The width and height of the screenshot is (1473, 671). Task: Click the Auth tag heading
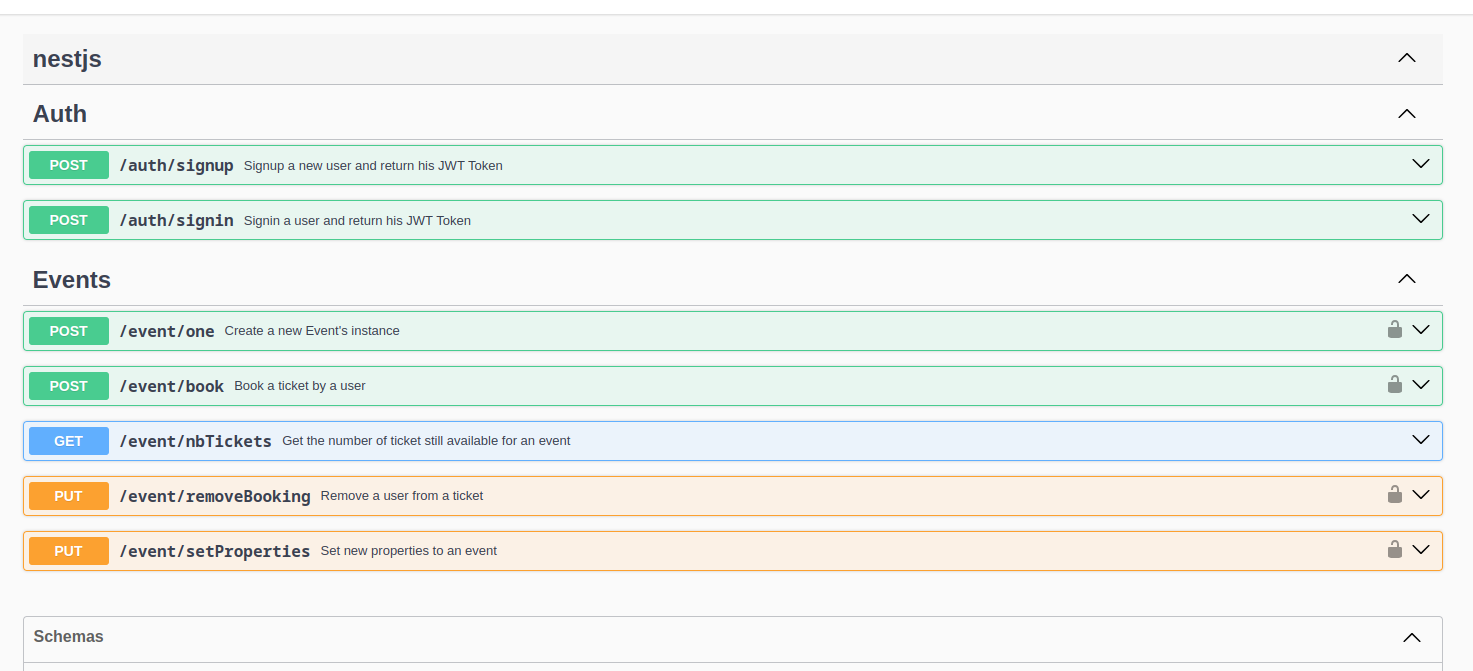[60, 114]
